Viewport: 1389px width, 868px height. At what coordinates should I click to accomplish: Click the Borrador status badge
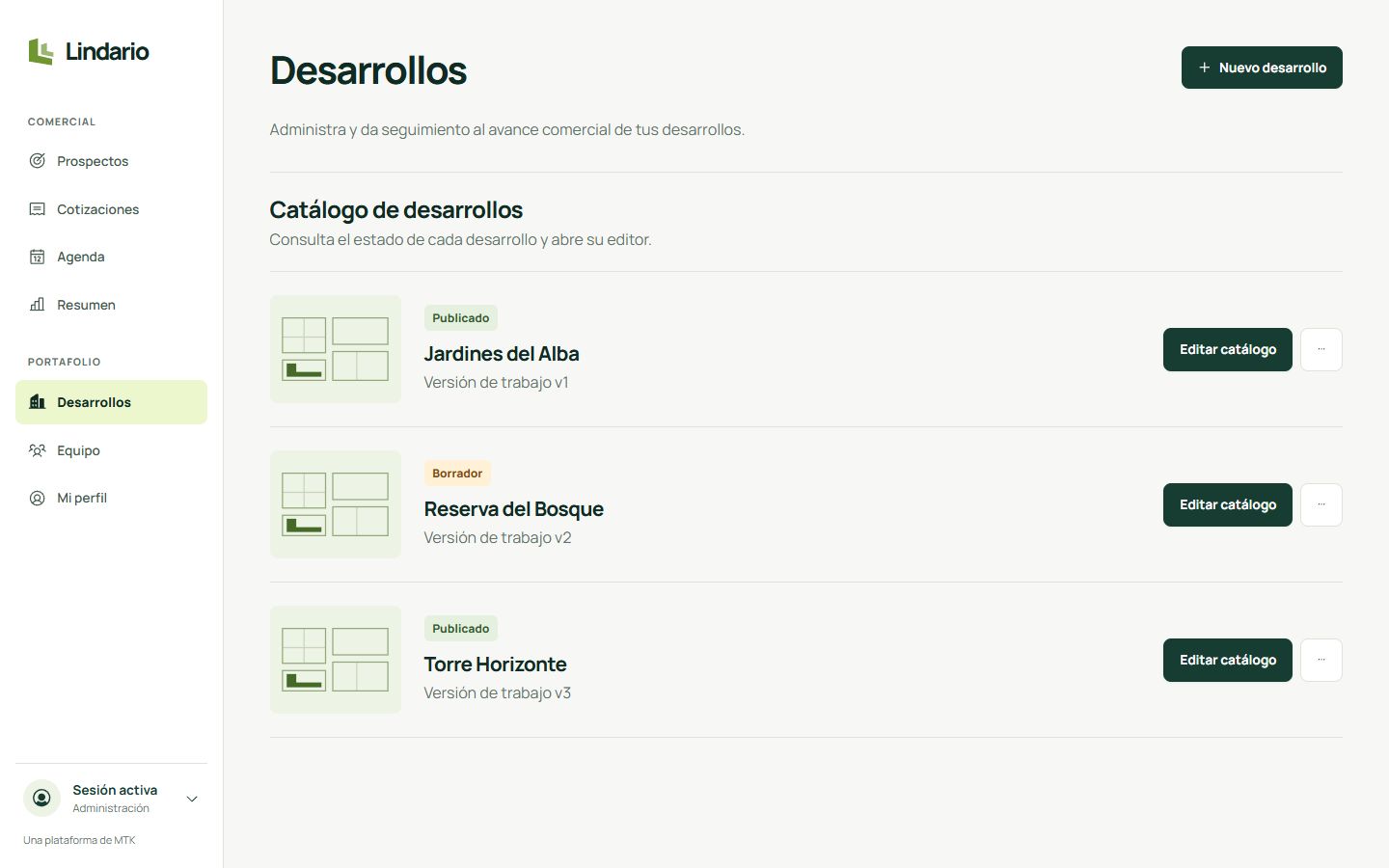coord(457,474)
